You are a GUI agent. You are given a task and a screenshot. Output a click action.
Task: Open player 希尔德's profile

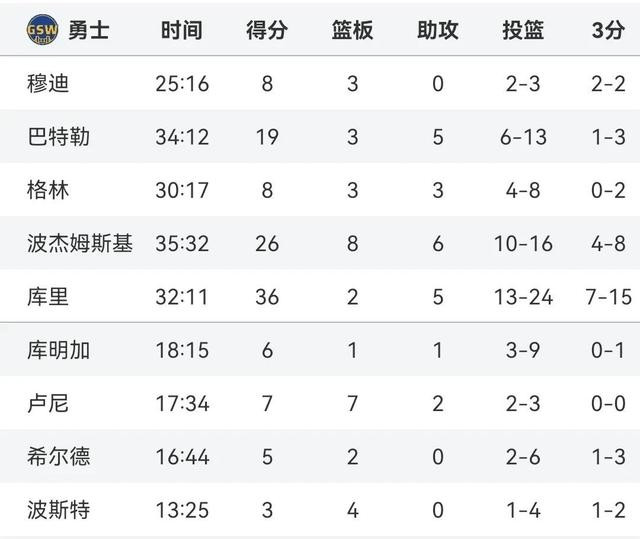point(58,457)
